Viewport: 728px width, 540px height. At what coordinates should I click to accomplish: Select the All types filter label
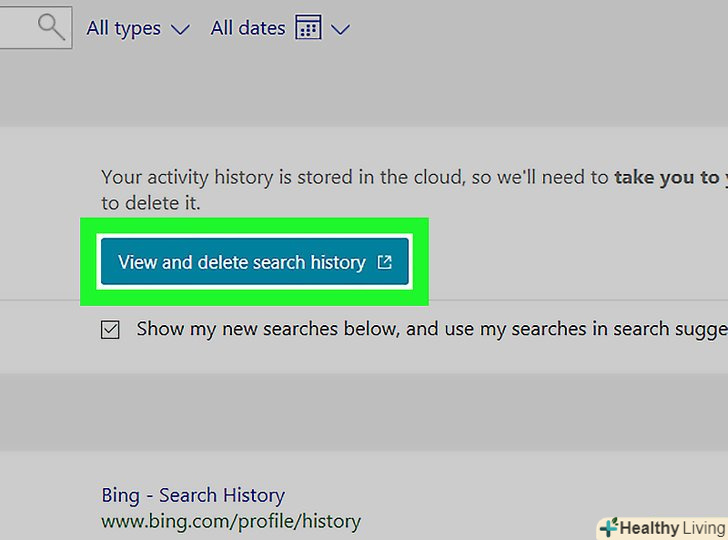(124, 29)
